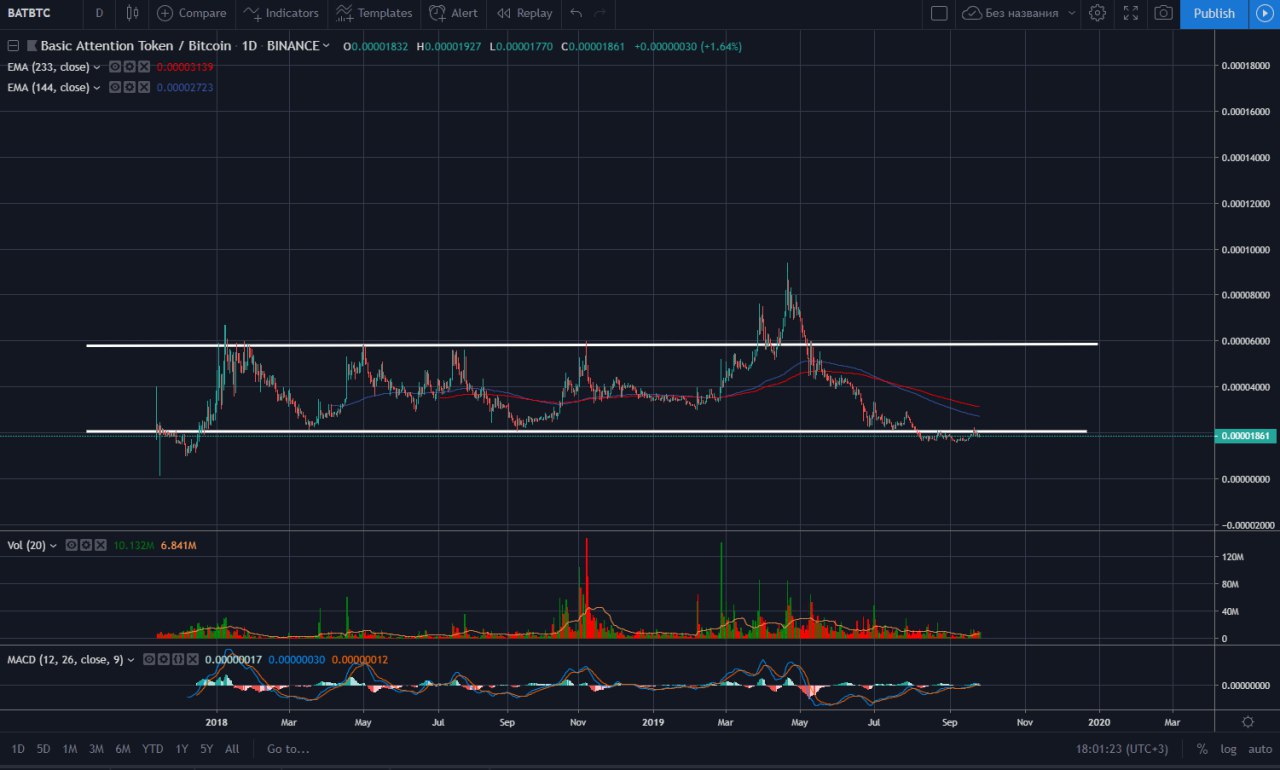The image size is (1280, 770).
Task: Click the BATBTC symbol search field
Action: point(29,13)
